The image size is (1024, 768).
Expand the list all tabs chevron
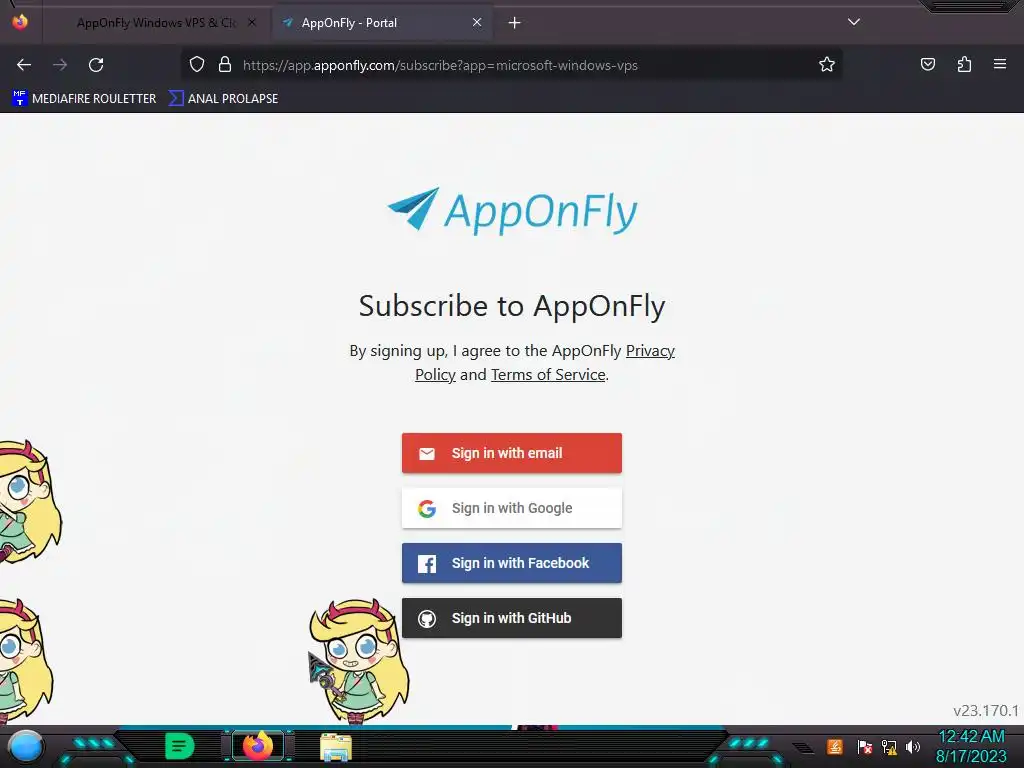(854, 22)
